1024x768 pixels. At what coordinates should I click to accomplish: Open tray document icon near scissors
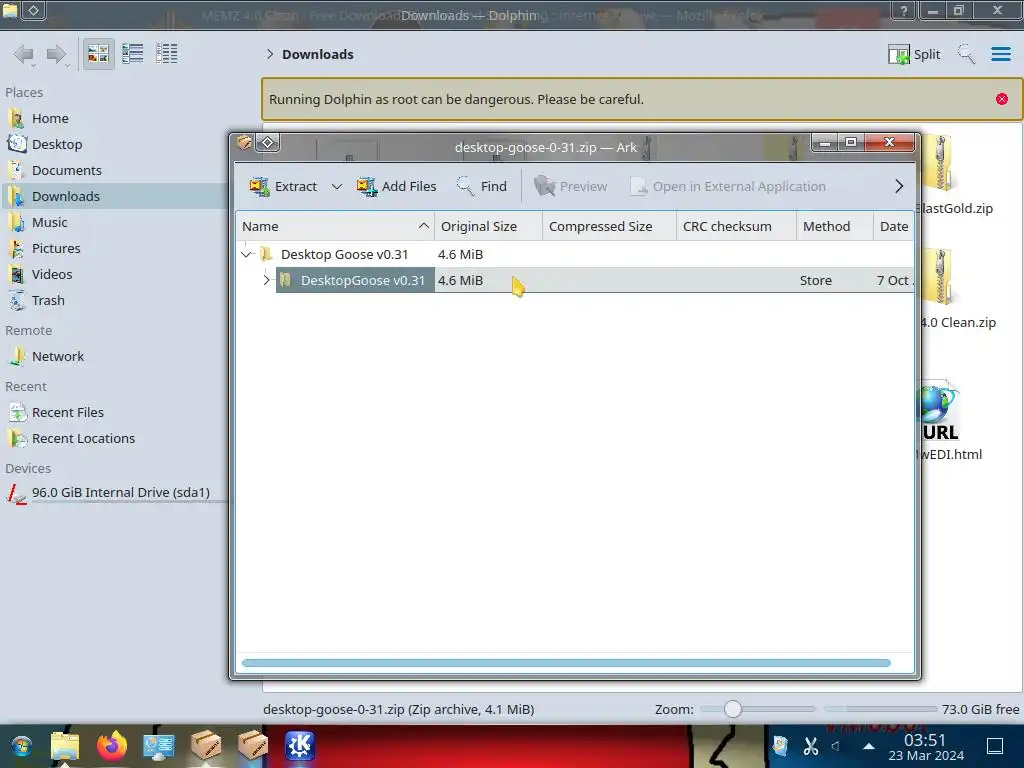[780, 746]
